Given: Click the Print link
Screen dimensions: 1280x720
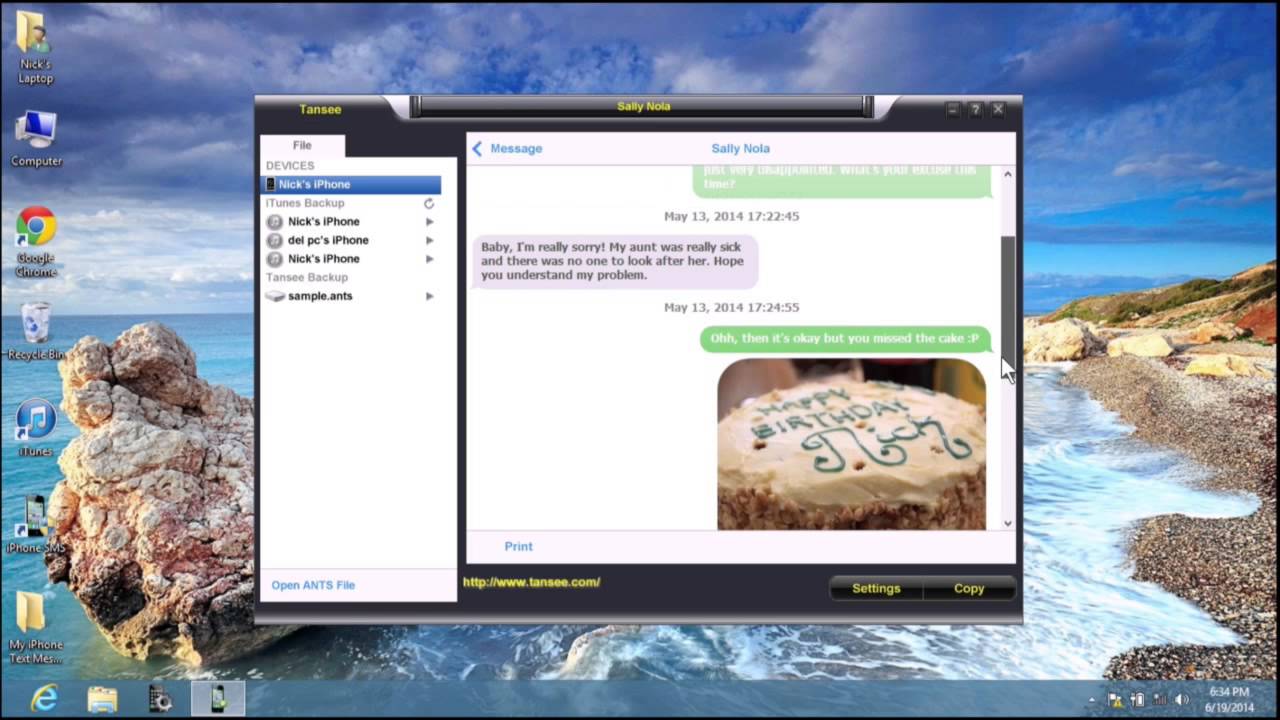Looking at the screenshot, I should (x=518, y=546).
